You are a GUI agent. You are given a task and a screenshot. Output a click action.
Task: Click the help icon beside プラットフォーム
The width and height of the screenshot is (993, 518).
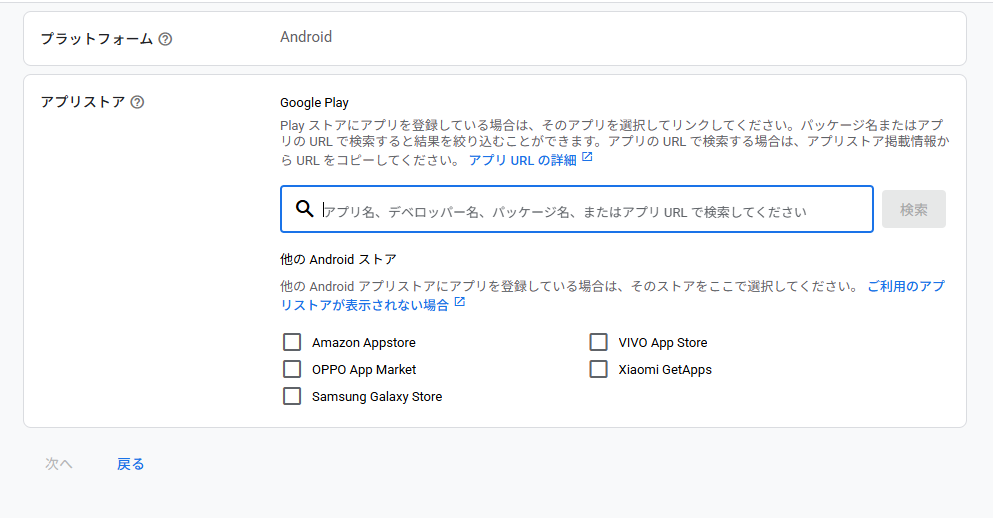pyautogui.click(x=165, y=39)
